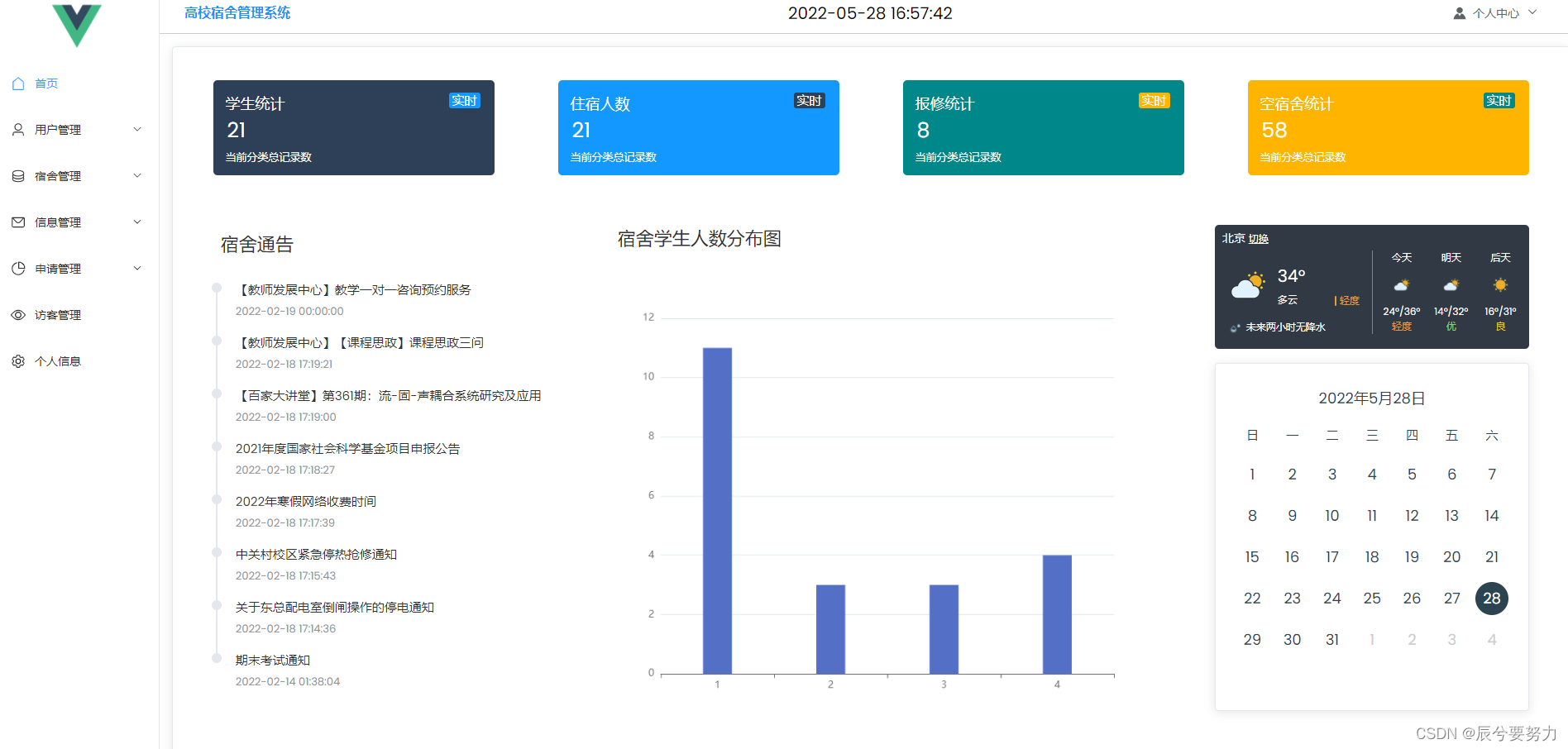Select the 访客管理 sidebar item
Screen dimensions: 1568x749
[x=58, y=314]
